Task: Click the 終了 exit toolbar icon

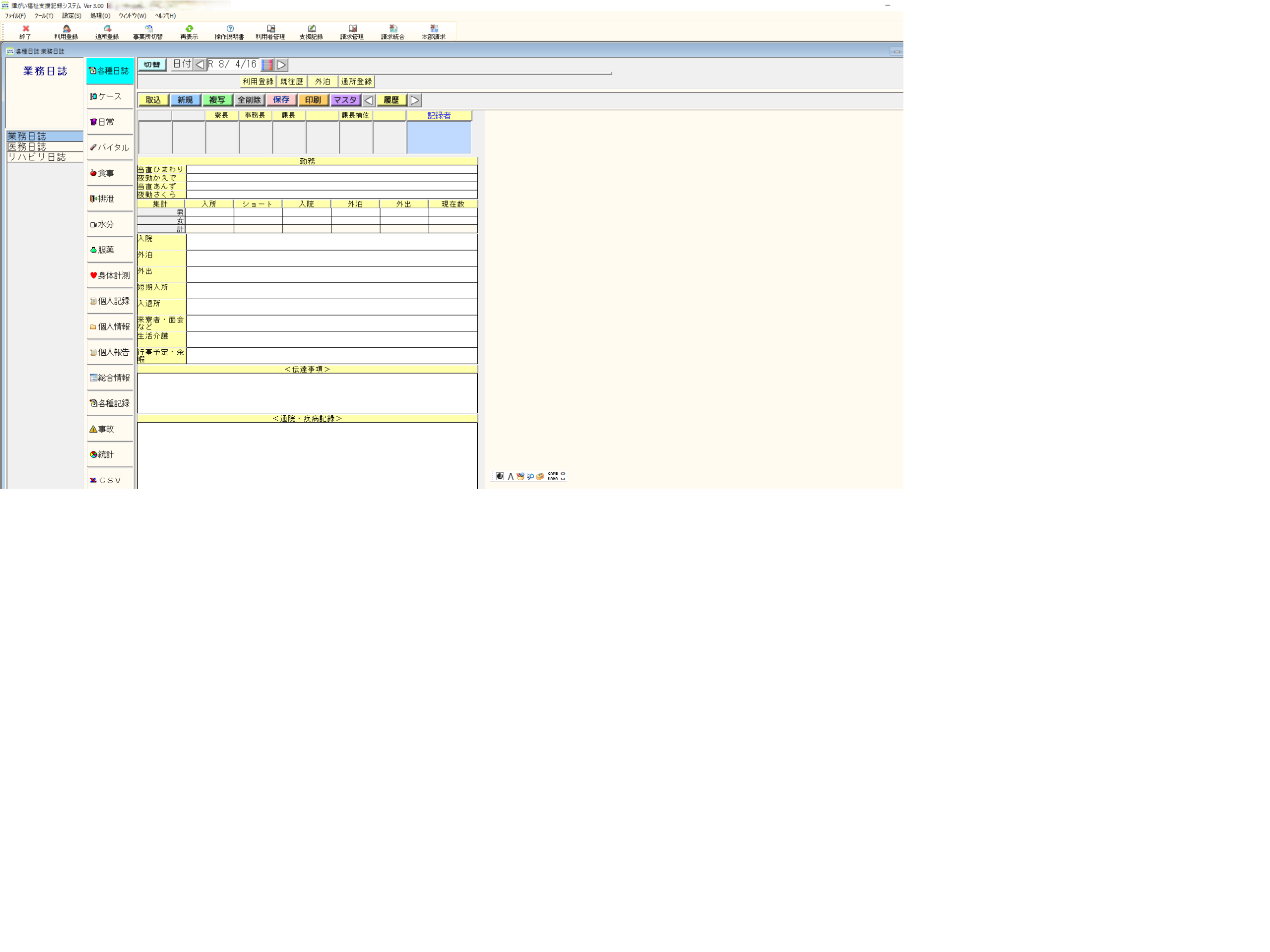Action: click(x=25, y=32)
